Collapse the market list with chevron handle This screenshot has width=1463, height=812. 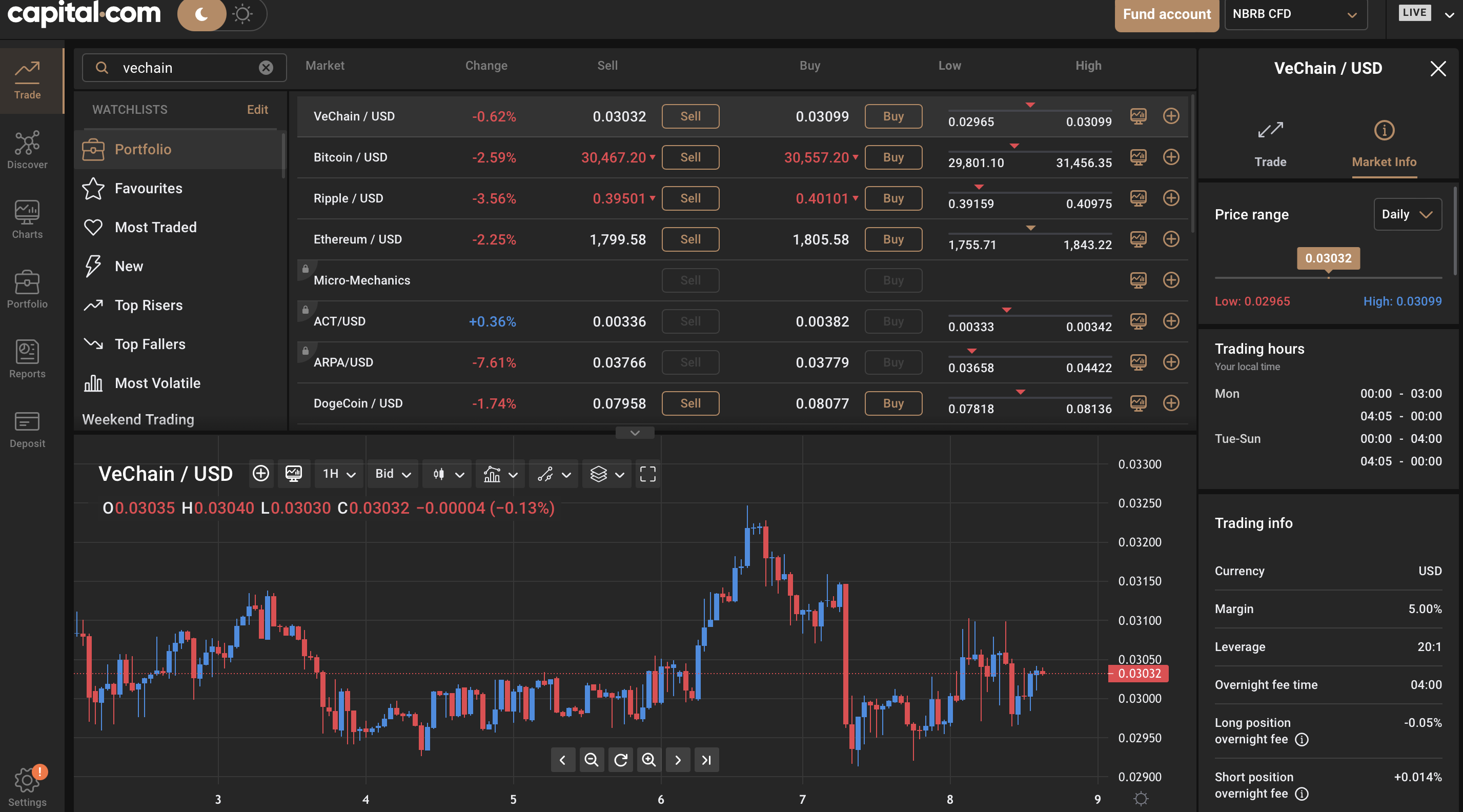[635, 433]
